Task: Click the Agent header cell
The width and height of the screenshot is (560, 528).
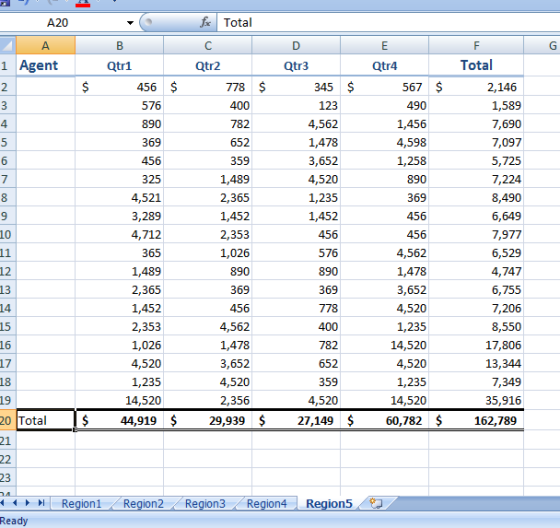Action: point(46,65)
